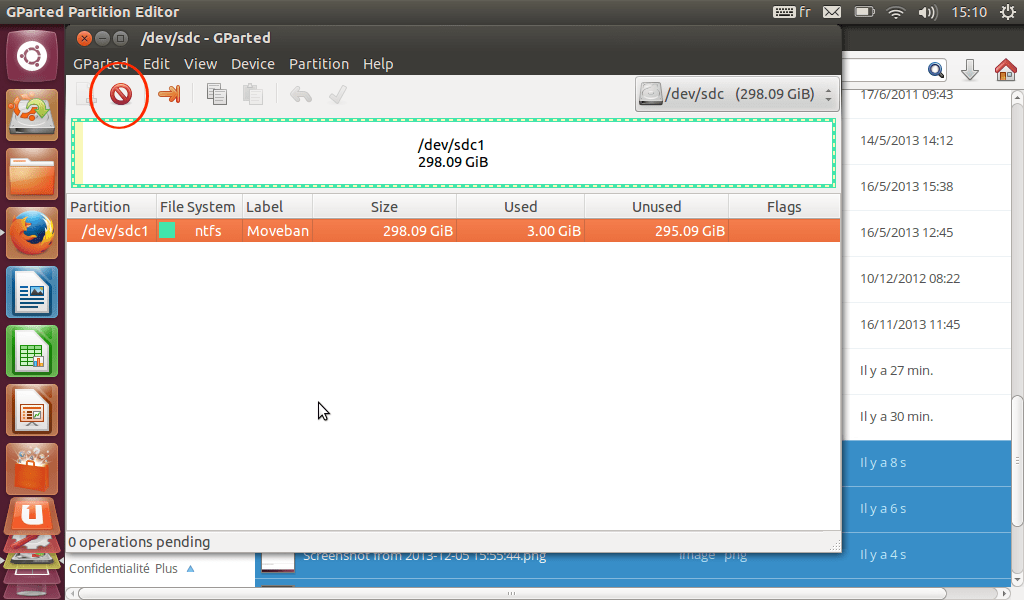
Task: Click the Unused column header
Action: pyautogui.click(x=656, y=207)
